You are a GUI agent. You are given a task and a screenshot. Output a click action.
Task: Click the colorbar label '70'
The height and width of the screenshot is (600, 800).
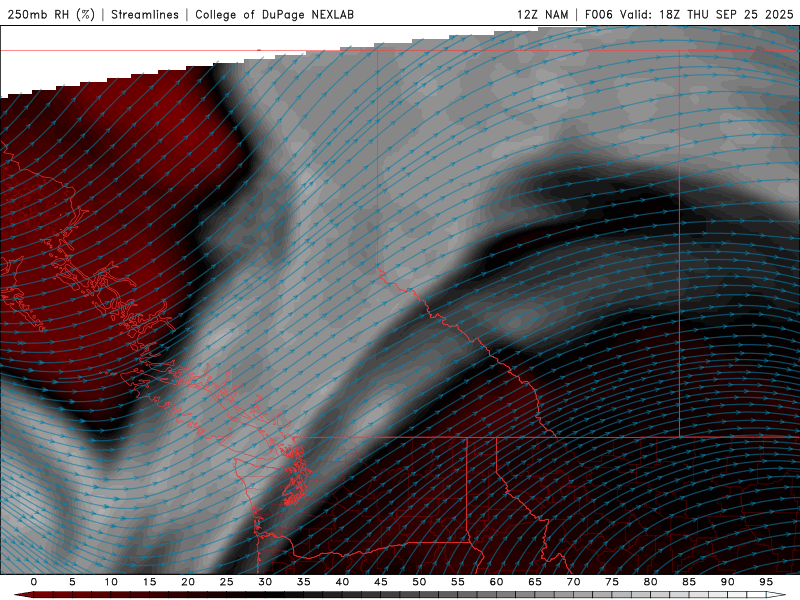coord(573,582)
